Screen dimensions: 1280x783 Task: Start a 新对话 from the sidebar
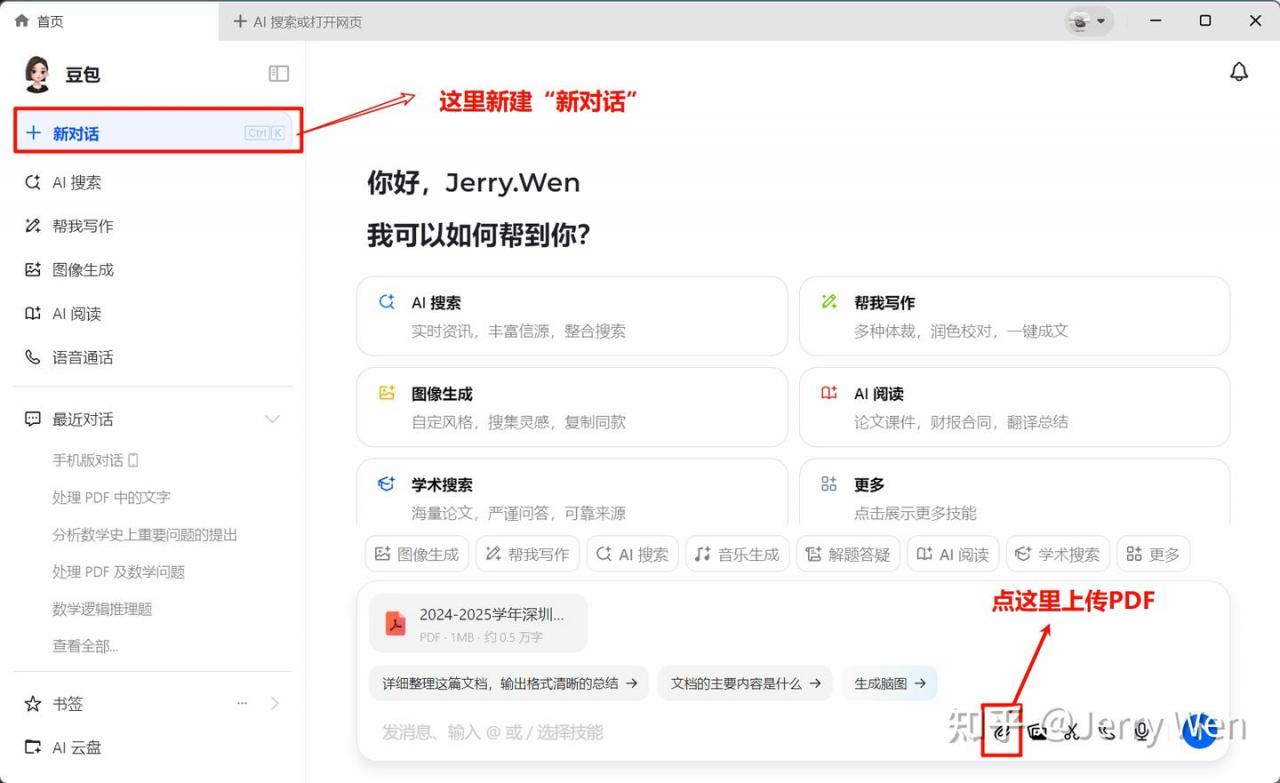[x=158, y=133]
